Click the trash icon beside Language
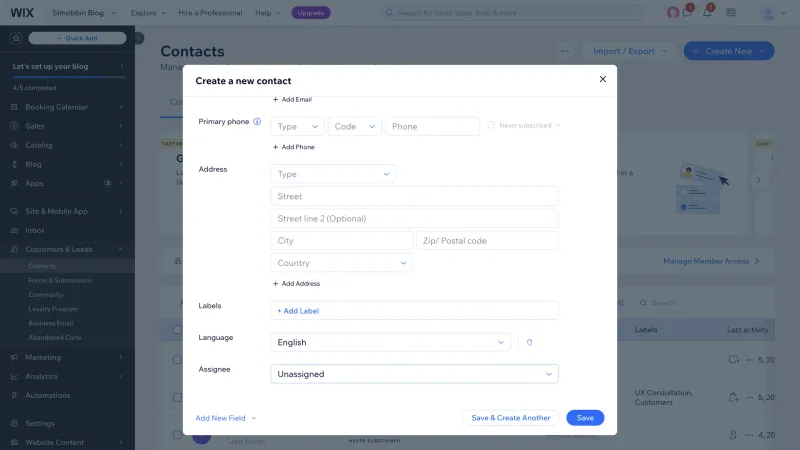The width and height of the screenshot is (800, 450). (529, 342)
